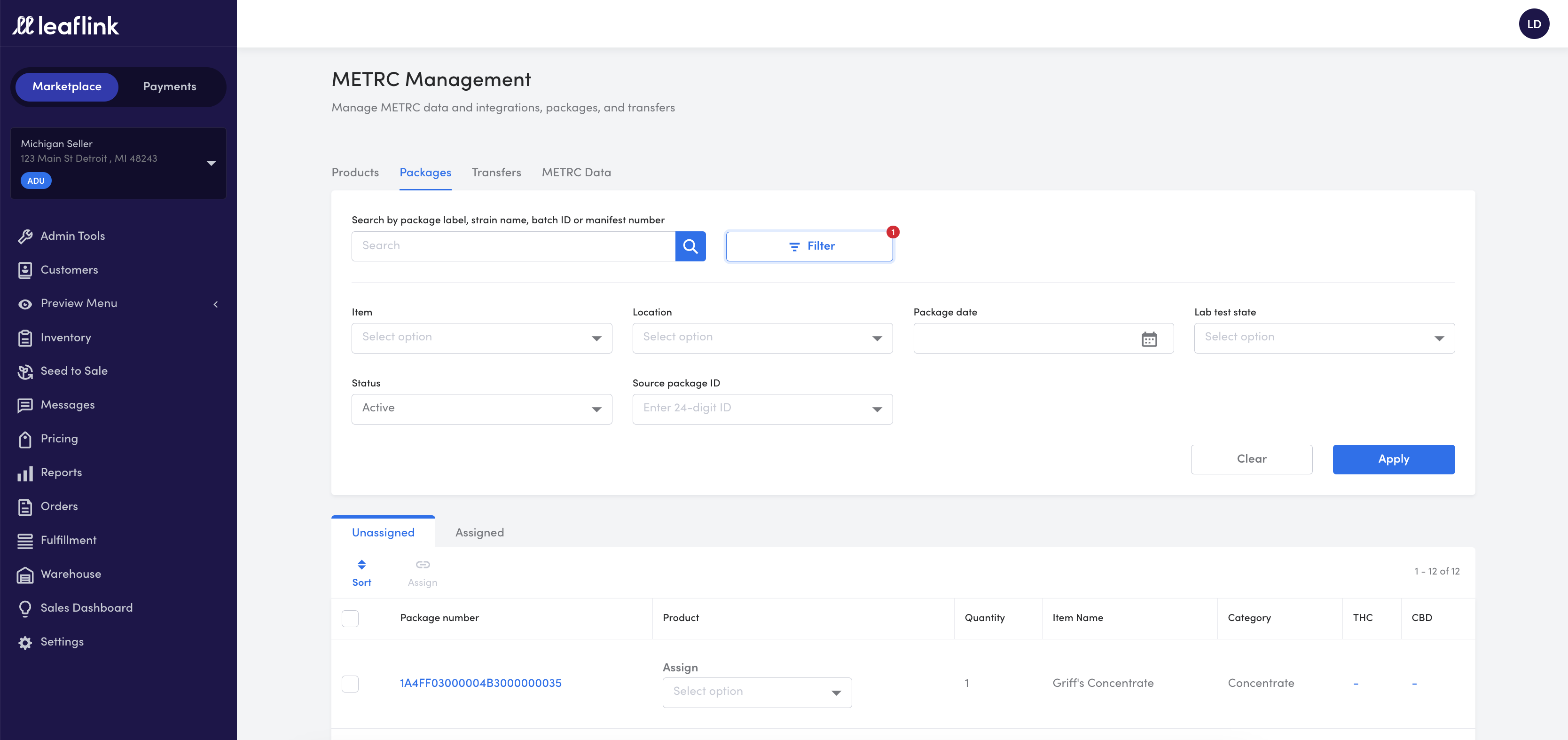Image resolution: width=1568 pixels, height=740 pixels.
Task: Select the Packages tab
Action: [x=425, y=173]
